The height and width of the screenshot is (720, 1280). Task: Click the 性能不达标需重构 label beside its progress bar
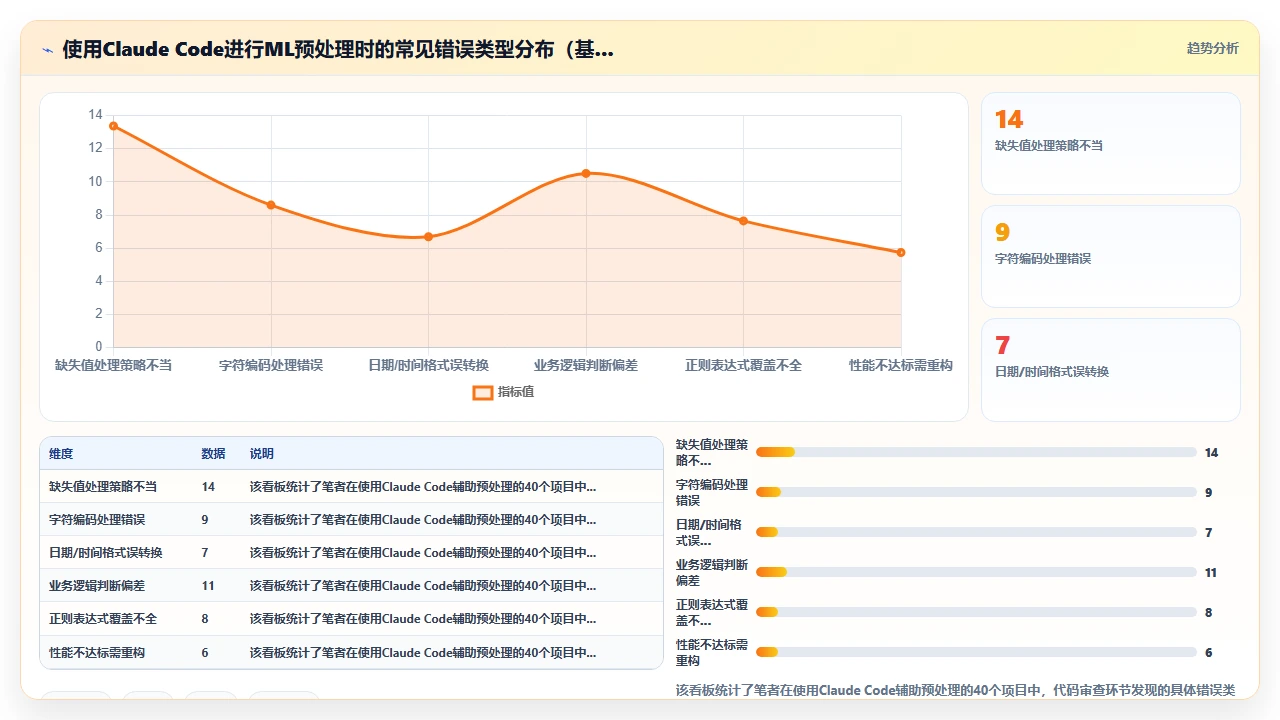pyautogui.click(x=712, y=652)
